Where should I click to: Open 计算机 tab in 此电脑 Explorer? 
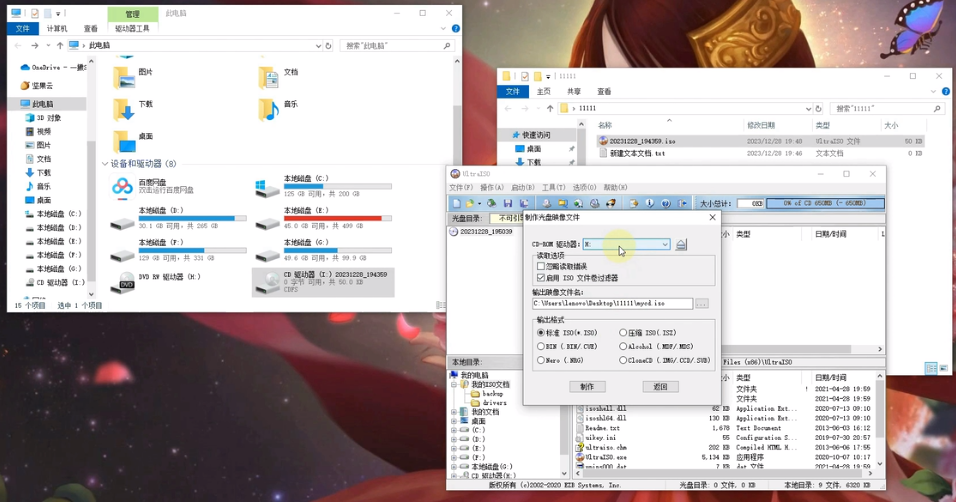(x=57, y=29)
